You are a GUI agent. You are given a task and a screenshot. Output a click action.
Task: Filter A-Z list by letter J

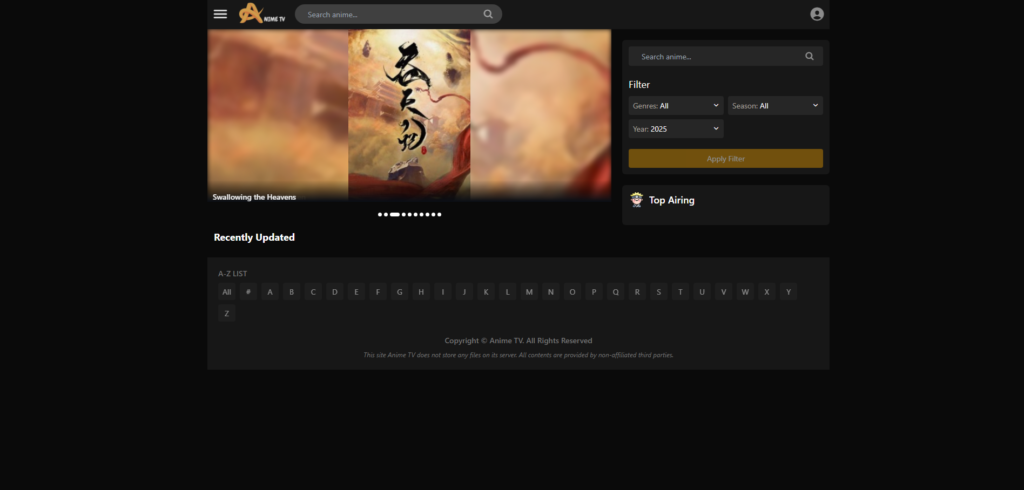pos(464,292)
